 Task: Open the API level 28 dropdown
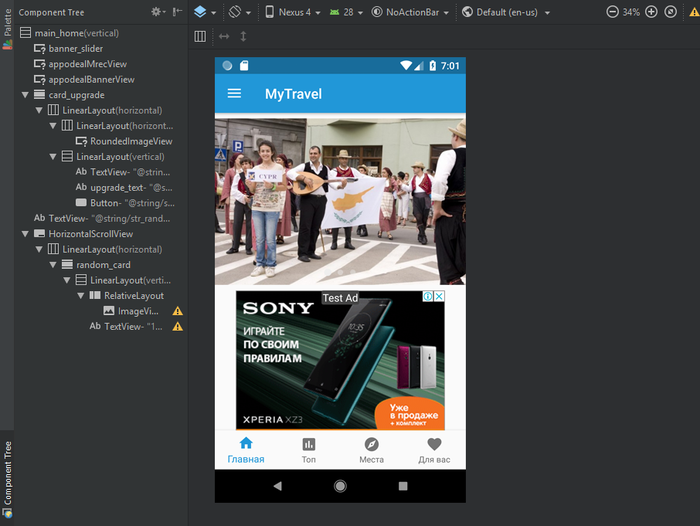[344, 12]
